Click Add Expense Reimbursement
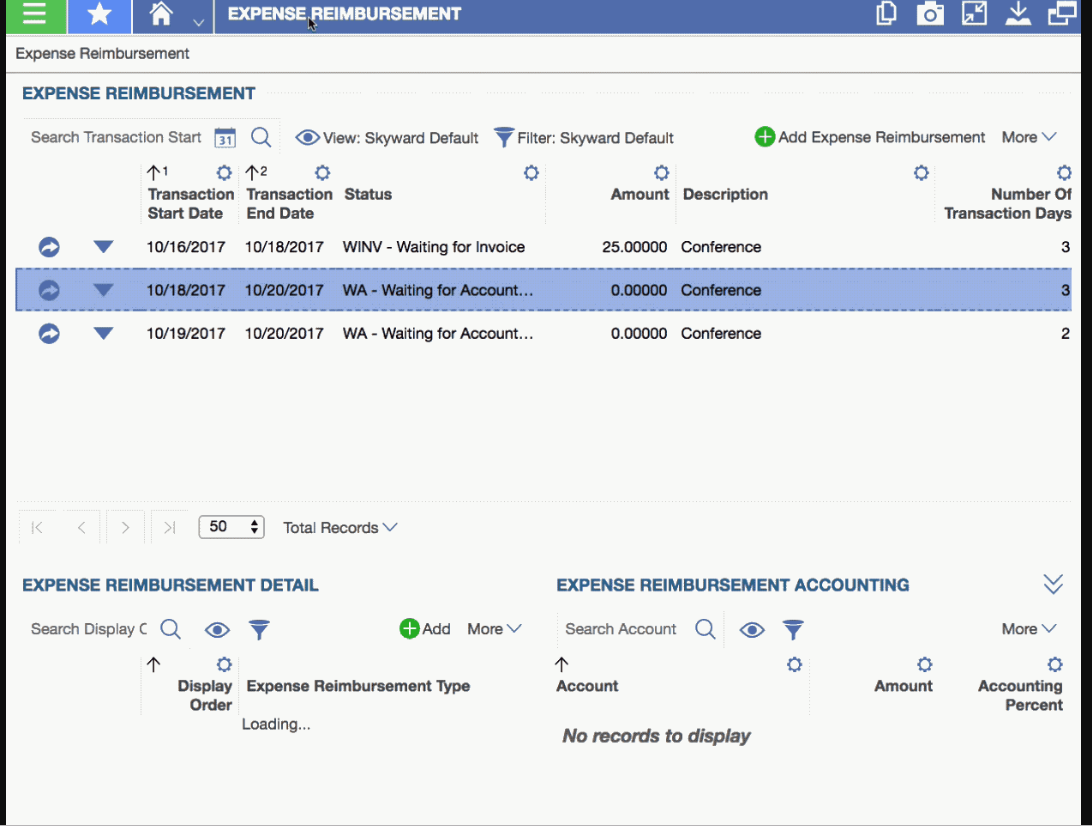This screenshot has height=828, width=1092. (869, 137)
